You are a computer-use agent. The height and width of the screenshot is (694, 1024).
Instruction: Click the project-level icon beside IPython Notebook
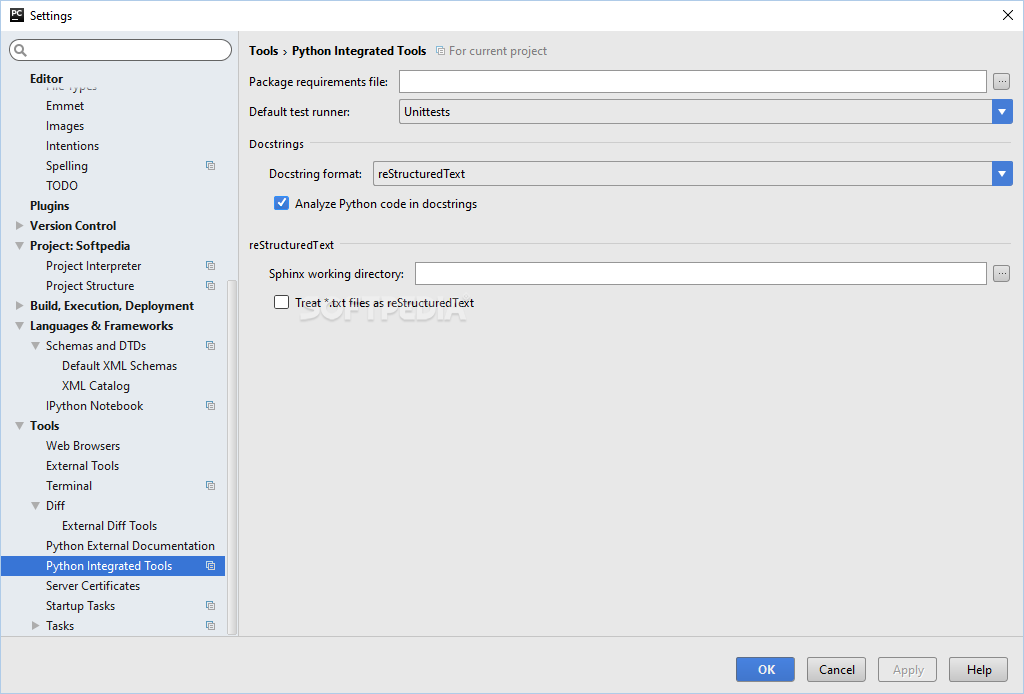[210, 406]
